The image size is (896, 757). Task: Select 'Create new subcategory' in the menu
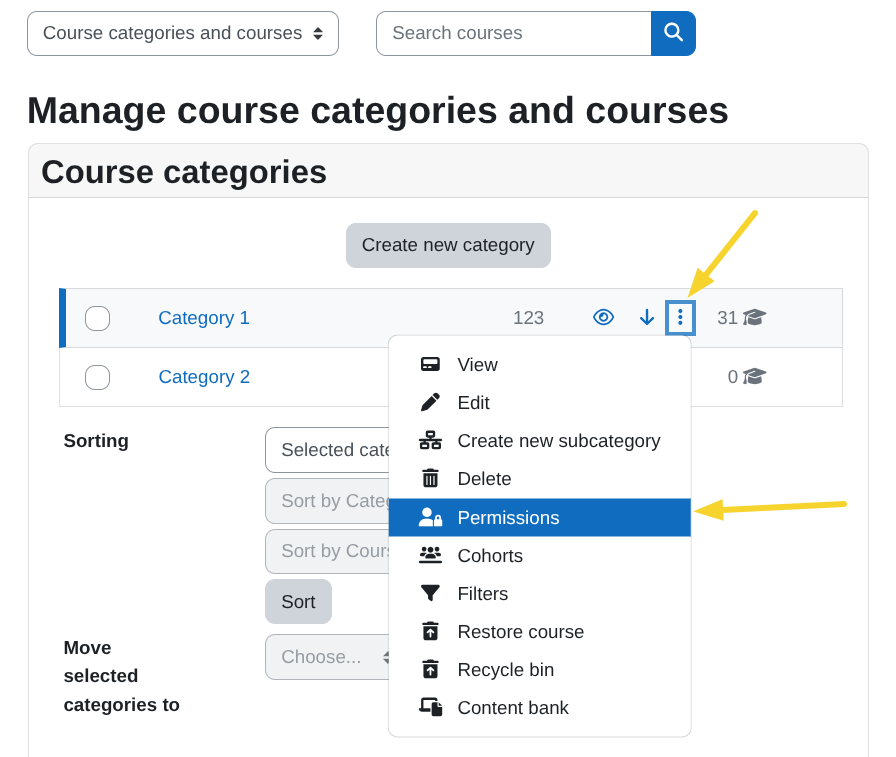click(x=558, y=440)
